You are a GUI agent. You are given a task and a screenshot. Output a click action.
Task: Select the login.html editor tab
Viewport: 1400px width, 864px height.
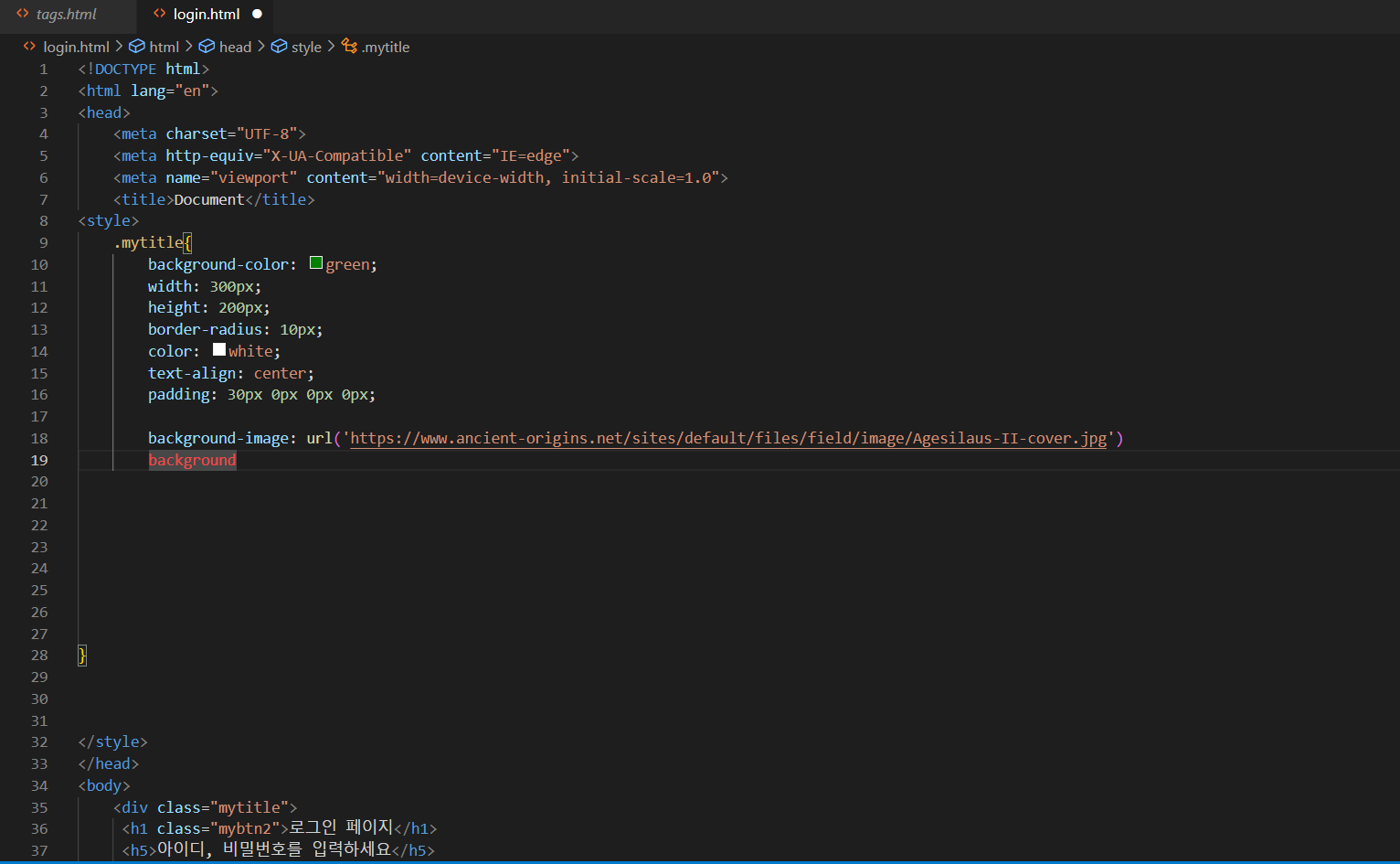pyautogui.click(x=207, y=15)
